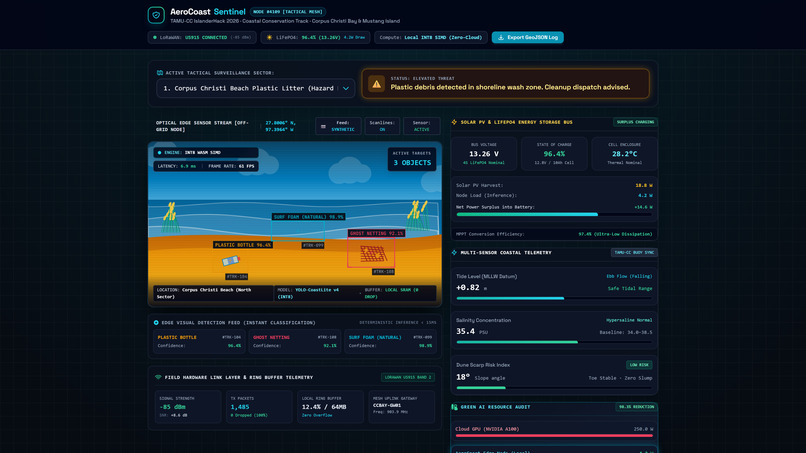This screenshot has height=453, width=806.
Task: Click the State of Charge 96.4% card
Action: point(554,154)
